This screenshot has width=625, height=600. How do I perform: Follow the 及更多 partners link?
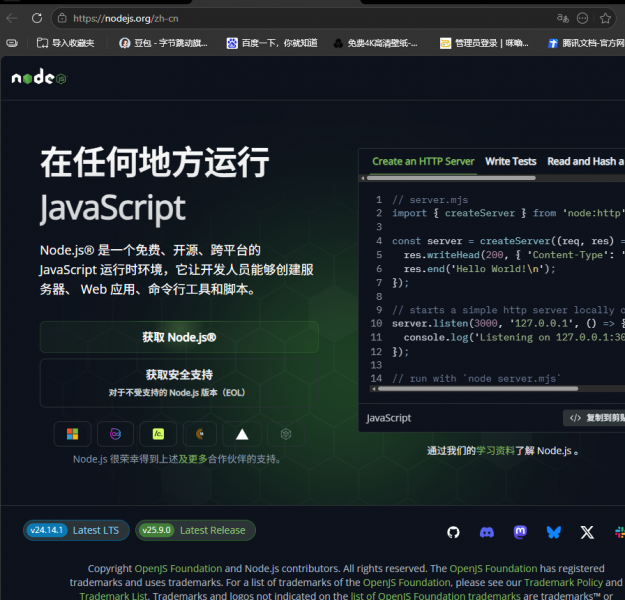tap(193, 459)
